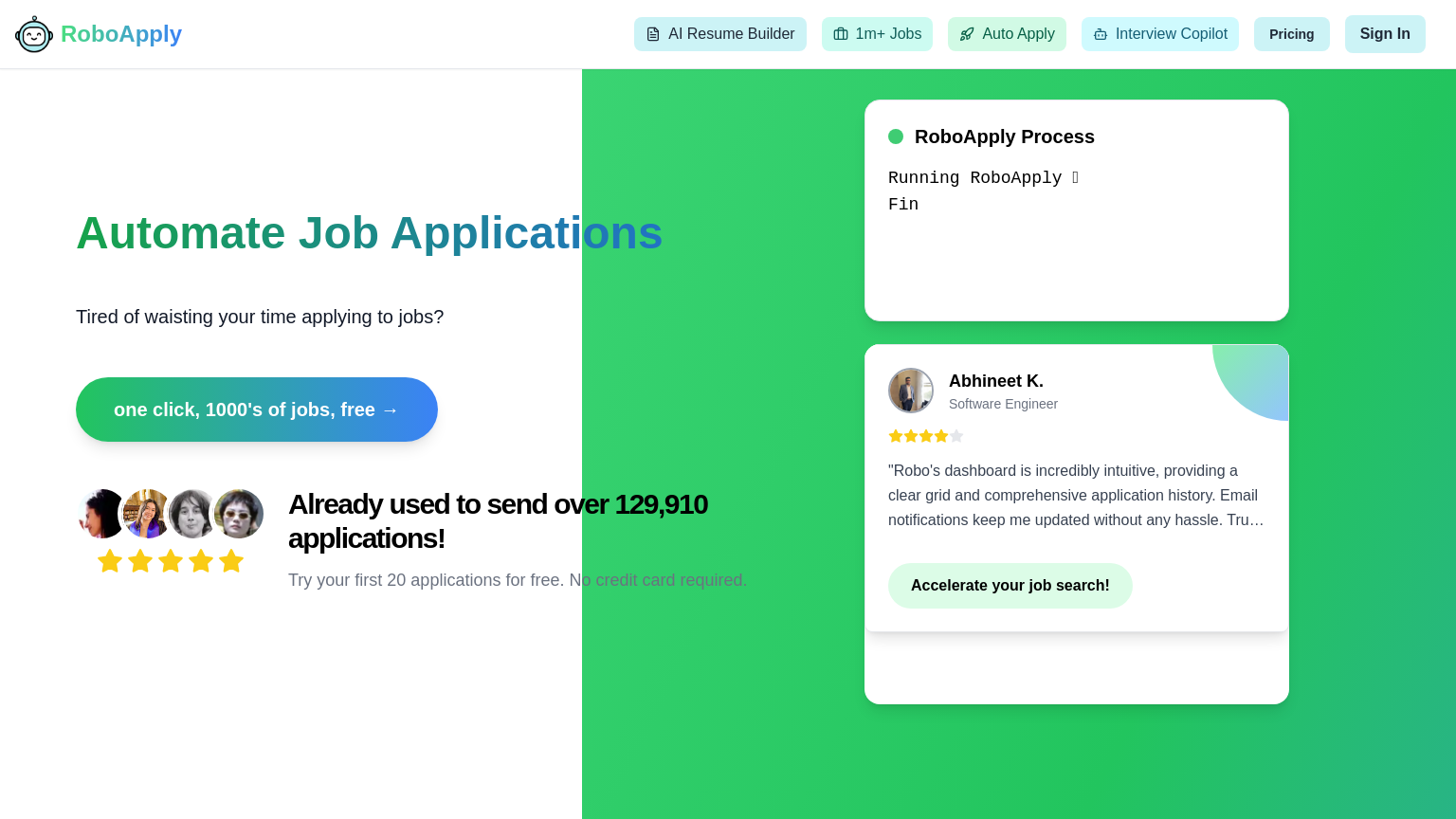The height and width of the screenshot is (819, 1456).
Task: Click the briefcase icon next to 1m+ Jobs
Action: 840,34
